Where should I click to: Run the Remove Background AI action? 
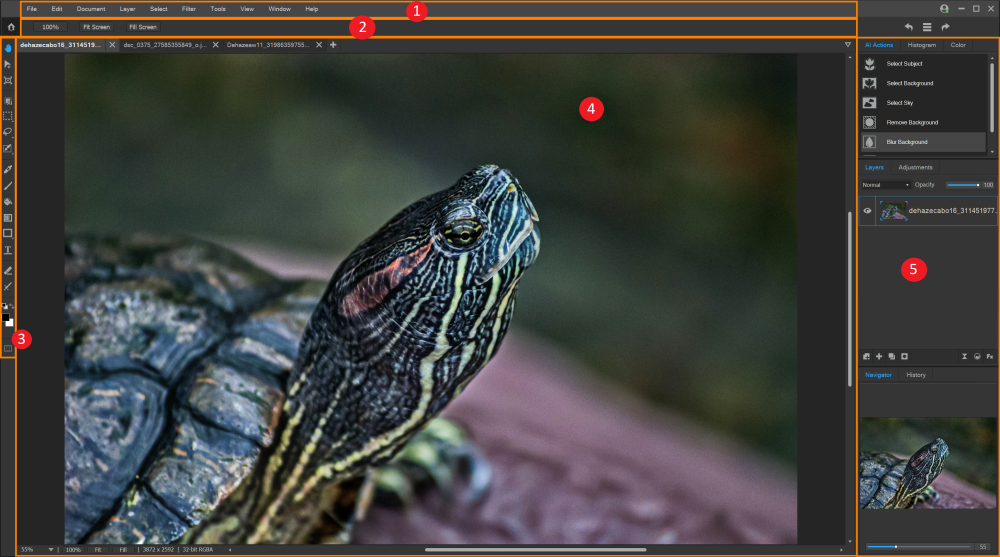point(911,122)
